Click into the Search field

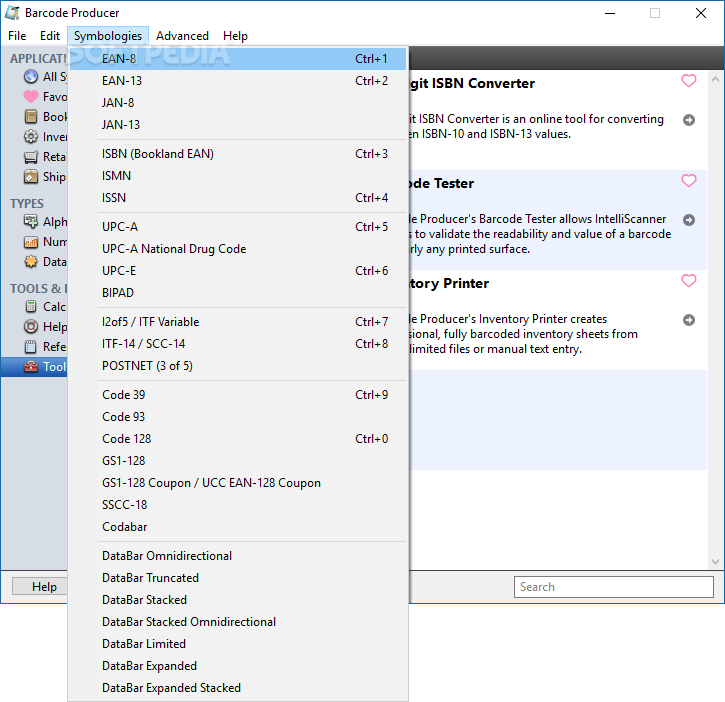pos(614,586)
